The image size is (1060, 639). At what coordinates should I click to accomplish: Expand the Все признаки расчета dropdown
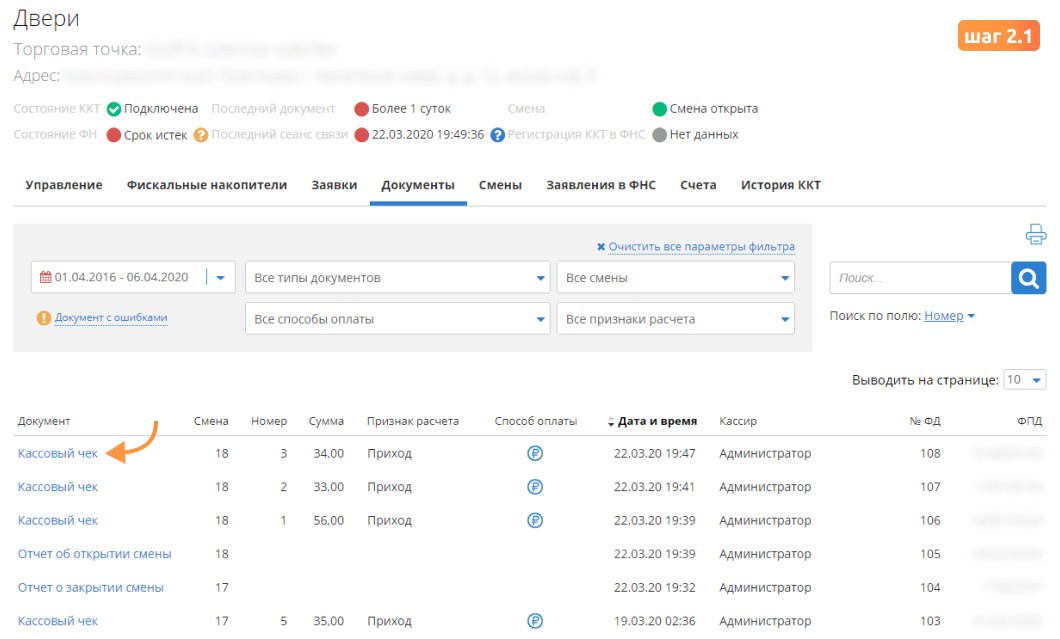tap(675, 319)
